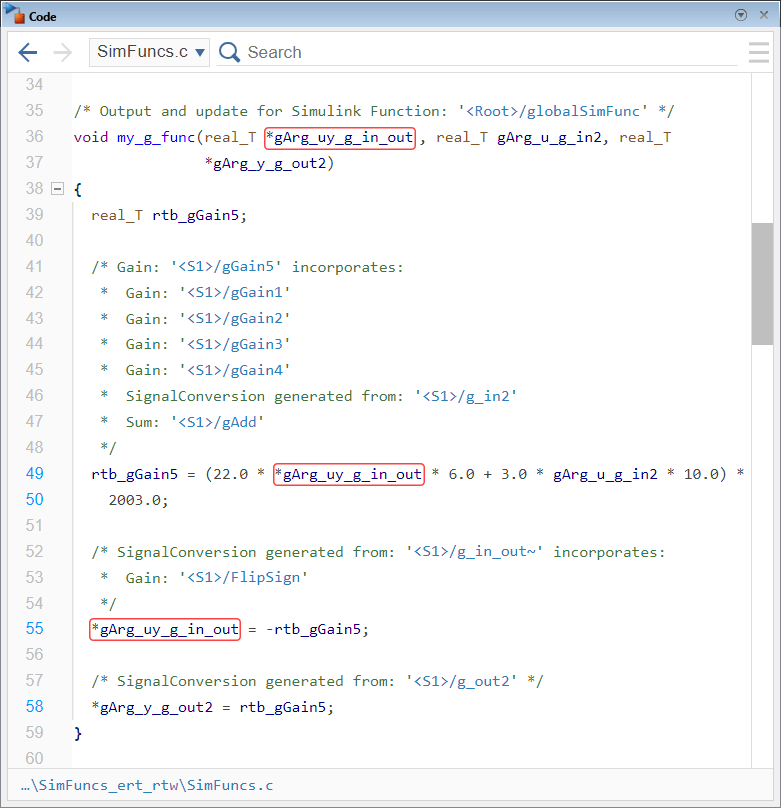781x808 pixels.
Task: Open the '<S1>/gGain3' block link
Action: [x=234, y=344]
